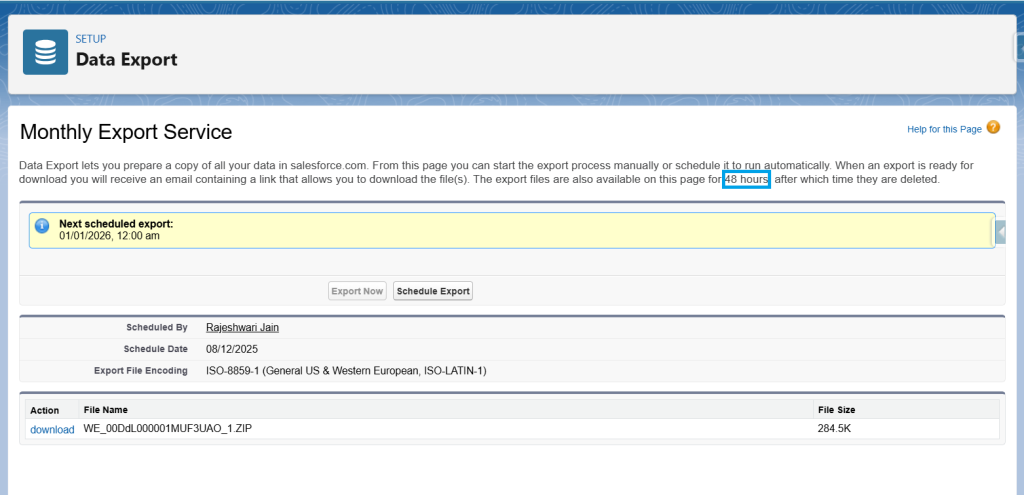Select the 284.5K file size value
Screen dimensions: 1024x495
click(835, 428)
